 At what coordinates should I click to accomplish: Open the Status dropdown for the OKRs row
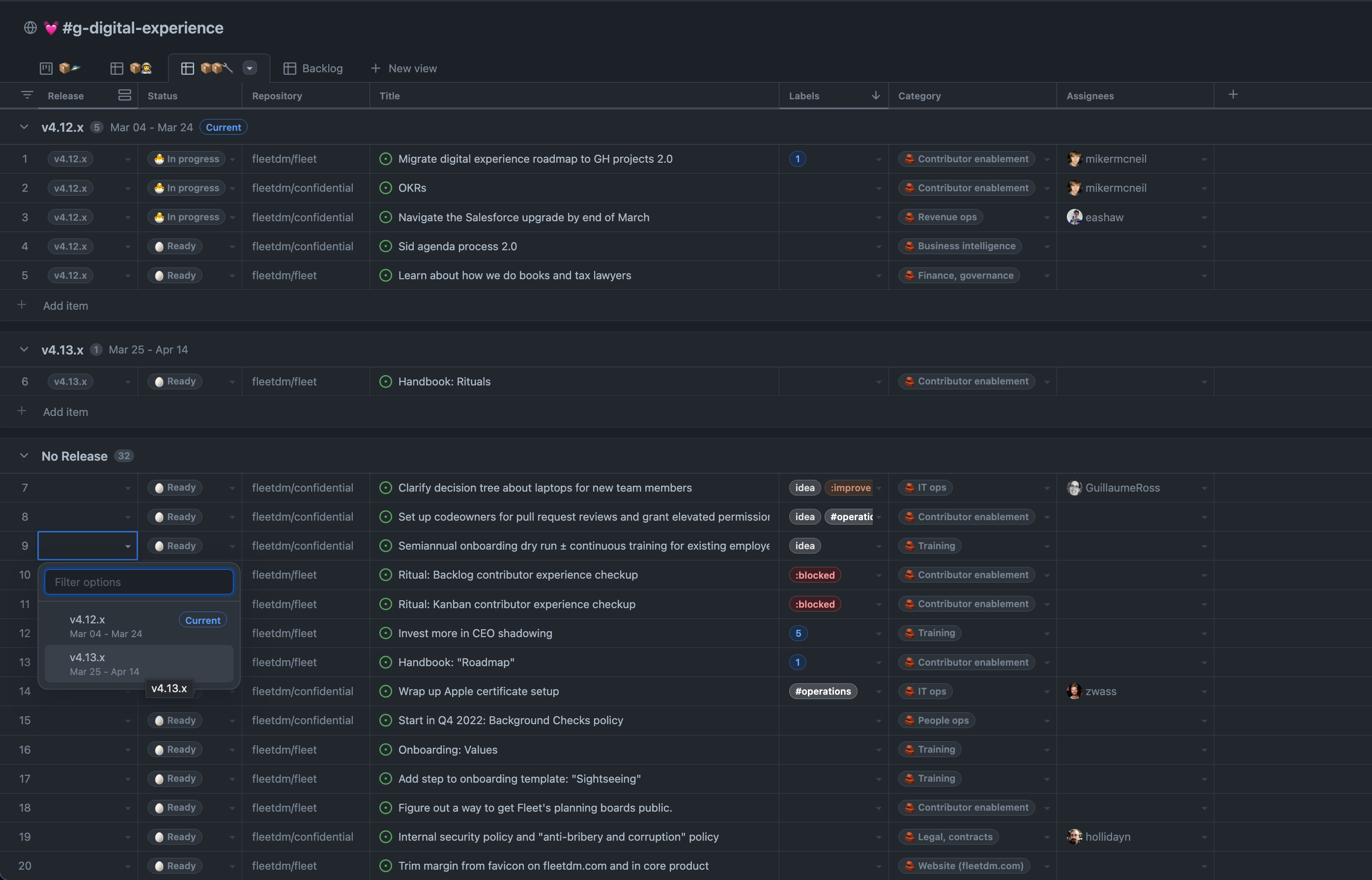pos(232,187)
